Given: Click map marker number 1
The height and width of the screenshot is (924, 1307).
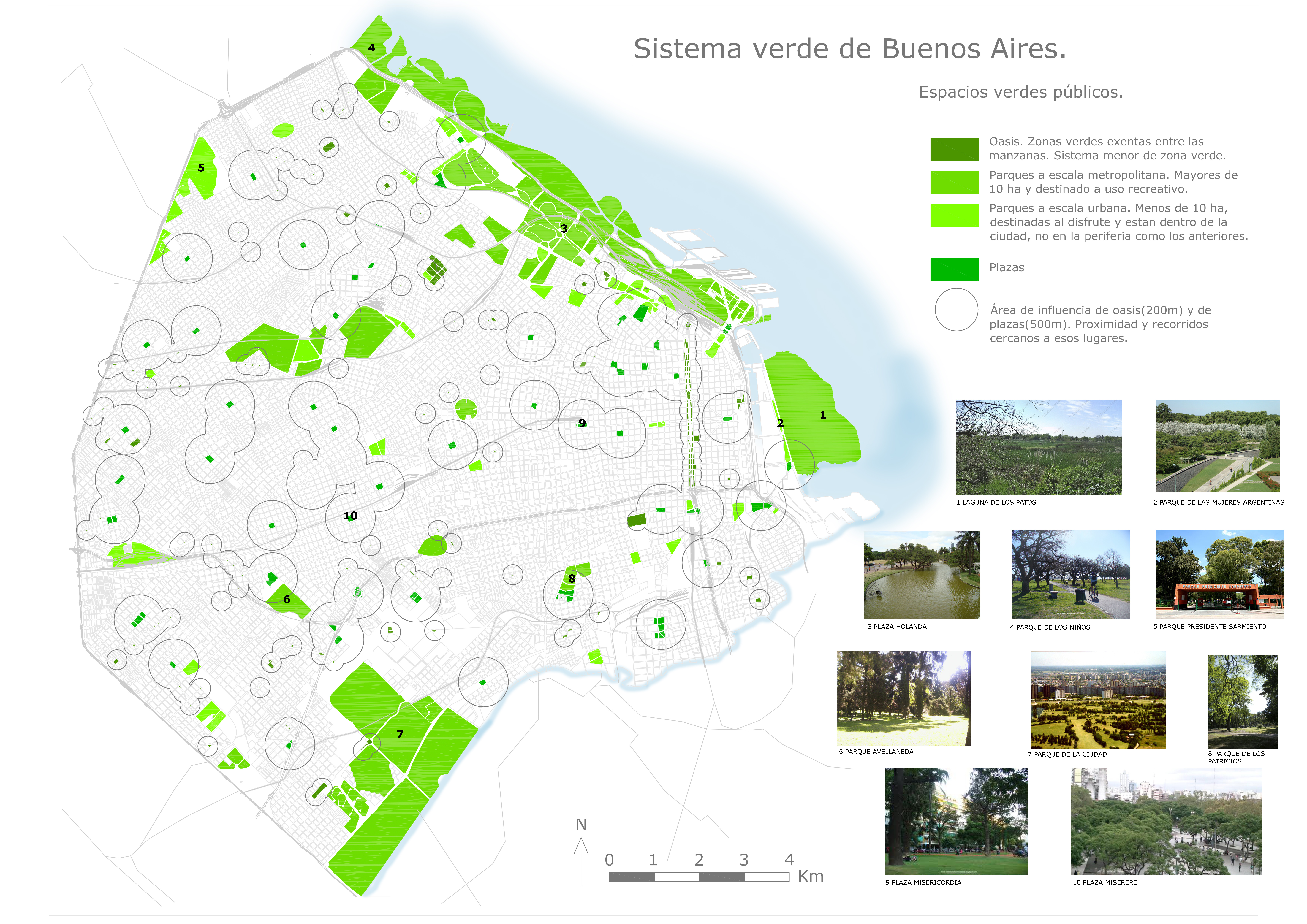Looking at the screenshot, I should pos(823,415).
